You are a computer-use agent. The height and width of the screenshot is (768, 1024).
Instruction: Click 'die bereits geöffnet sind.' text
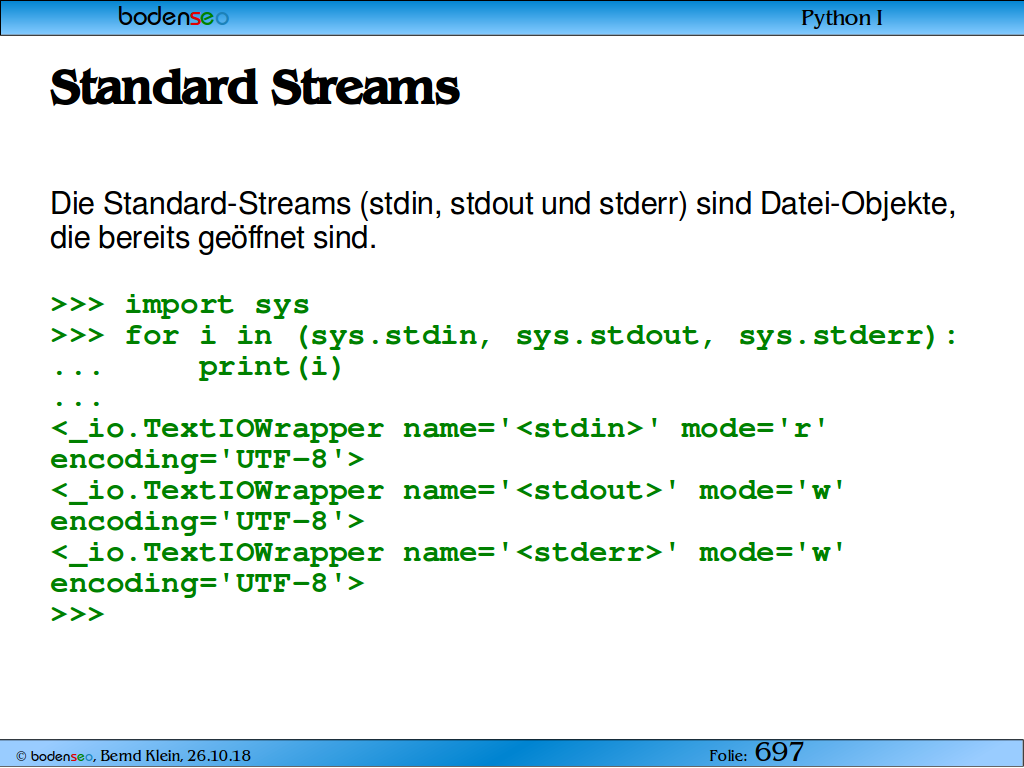point(214,238)
